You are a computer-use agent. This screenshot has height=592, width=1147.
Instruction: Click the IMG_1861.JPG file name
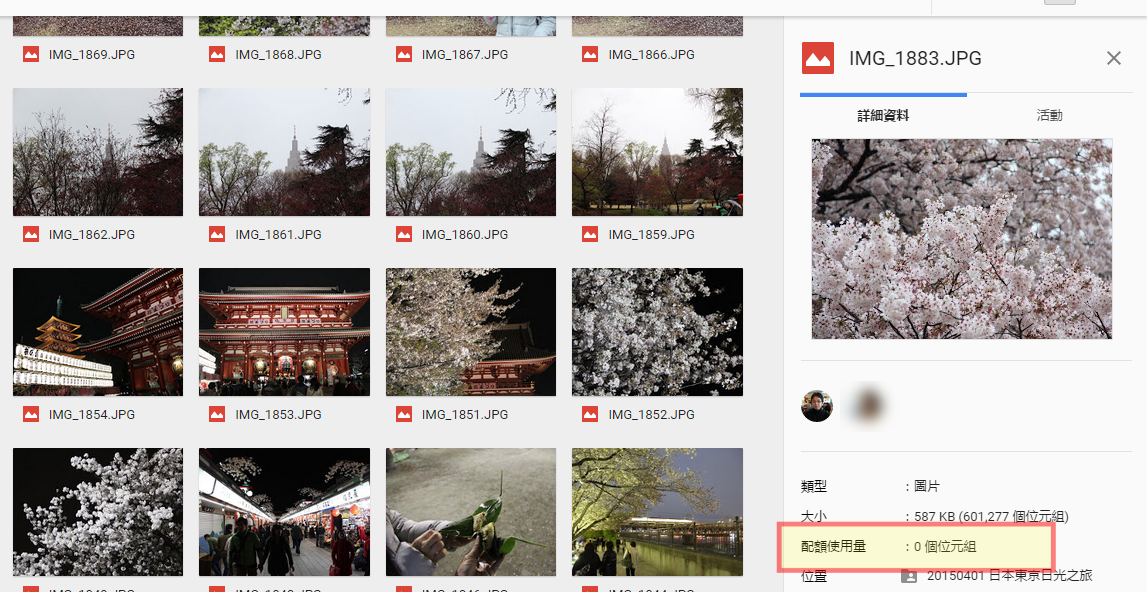click(x=278, y=234)
